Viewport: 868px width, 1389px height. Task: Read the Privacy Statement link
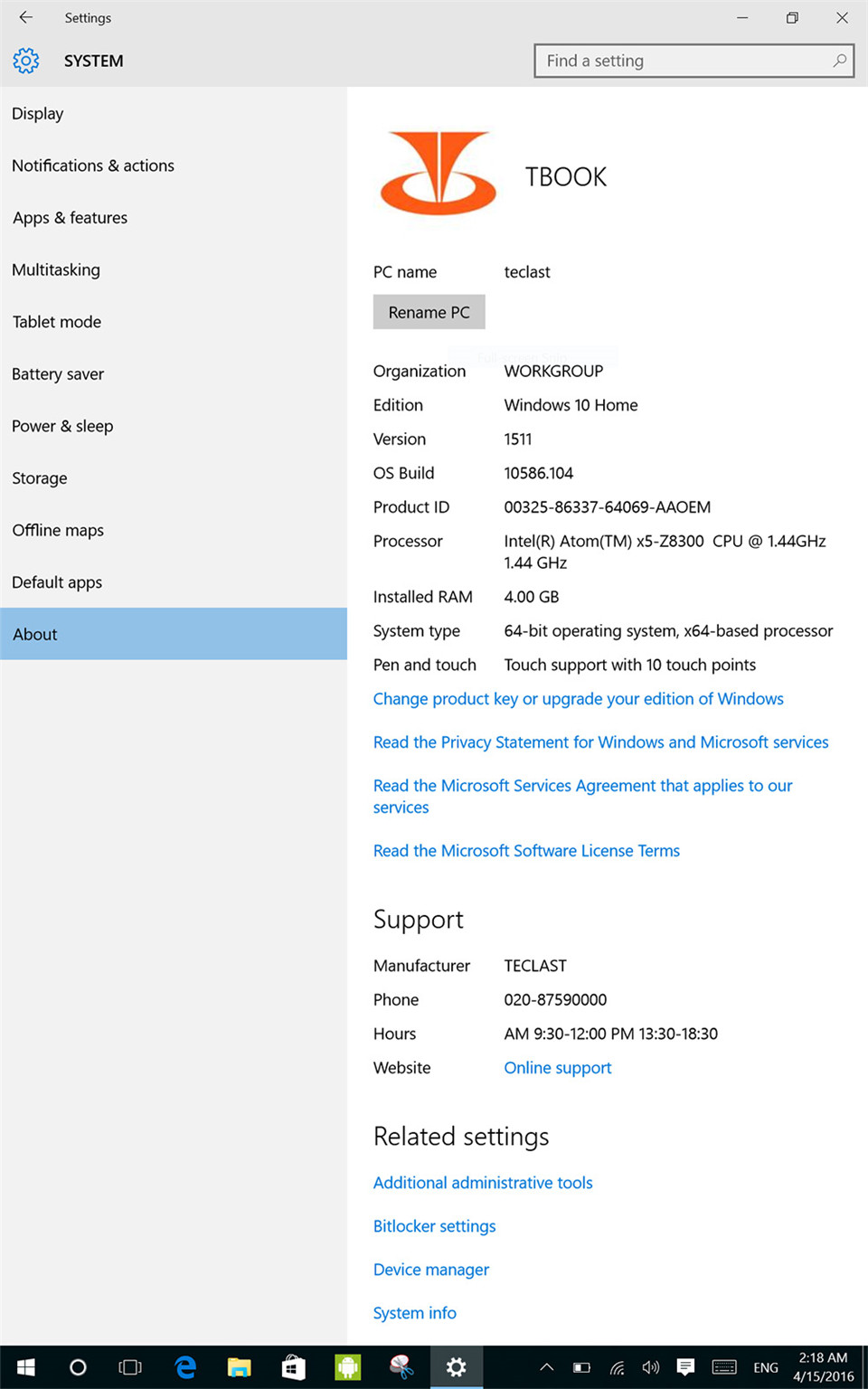601,742
